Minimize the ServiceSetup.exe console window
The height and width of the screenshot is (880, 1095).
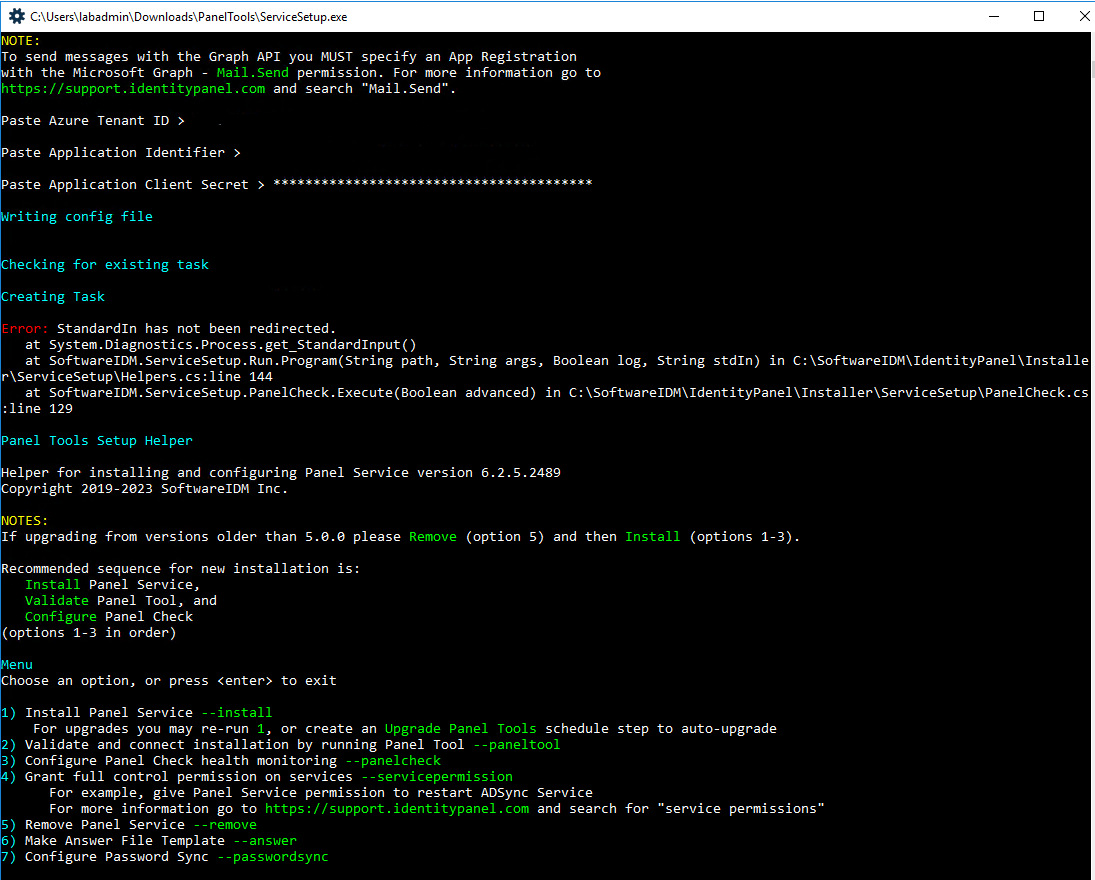coord(994,16)
